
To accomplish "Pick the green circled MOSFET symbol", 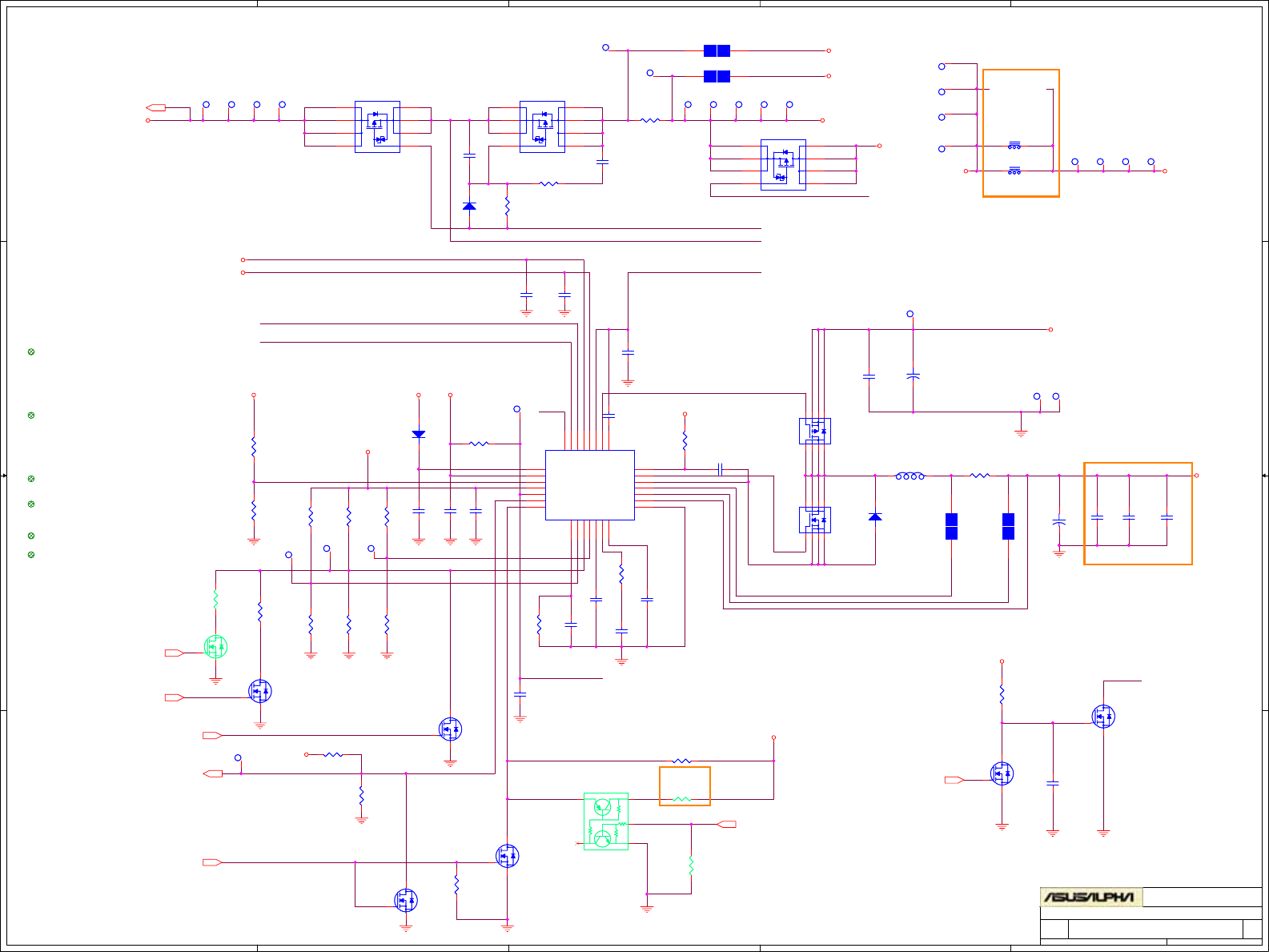I will (x=215, y=646).
